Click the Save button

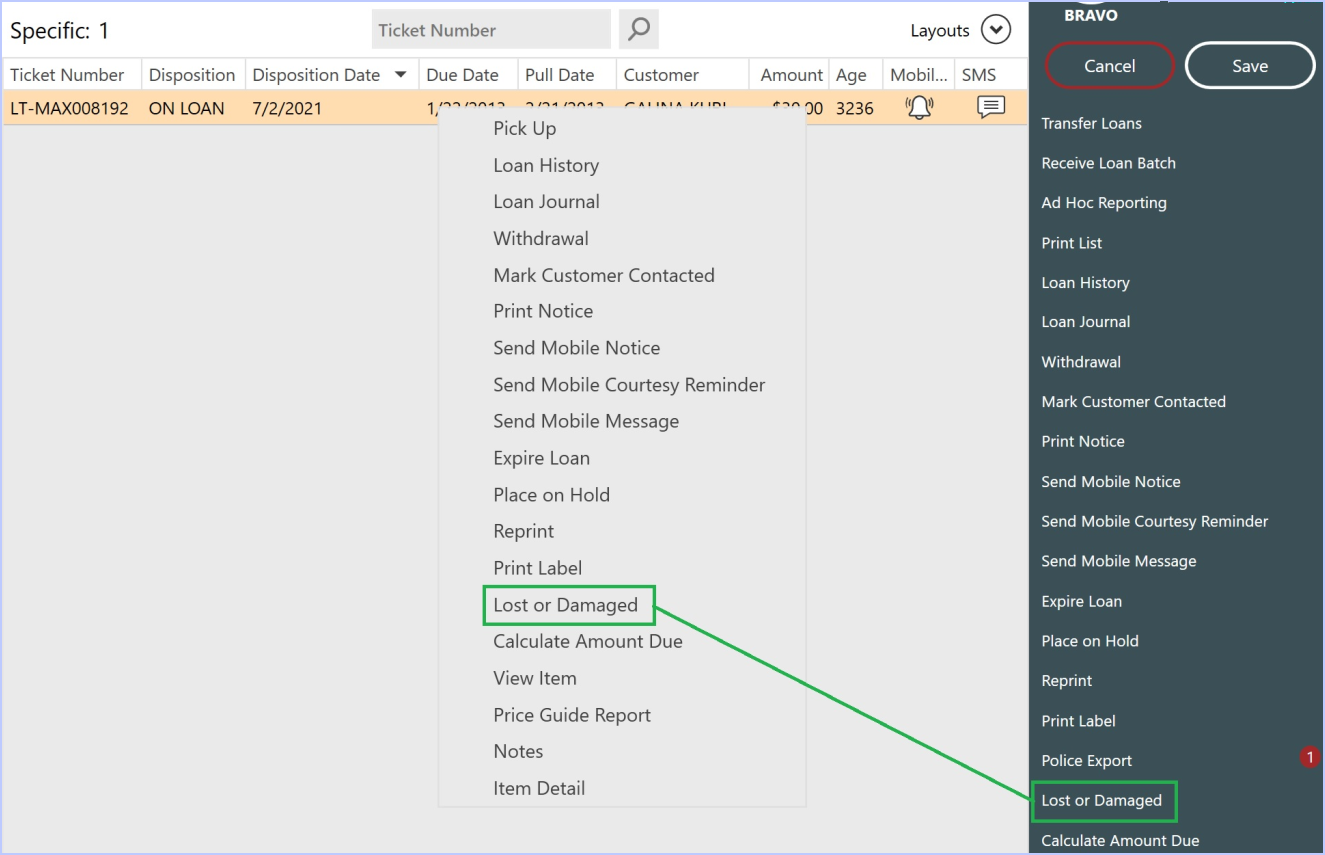[1250, 66]
